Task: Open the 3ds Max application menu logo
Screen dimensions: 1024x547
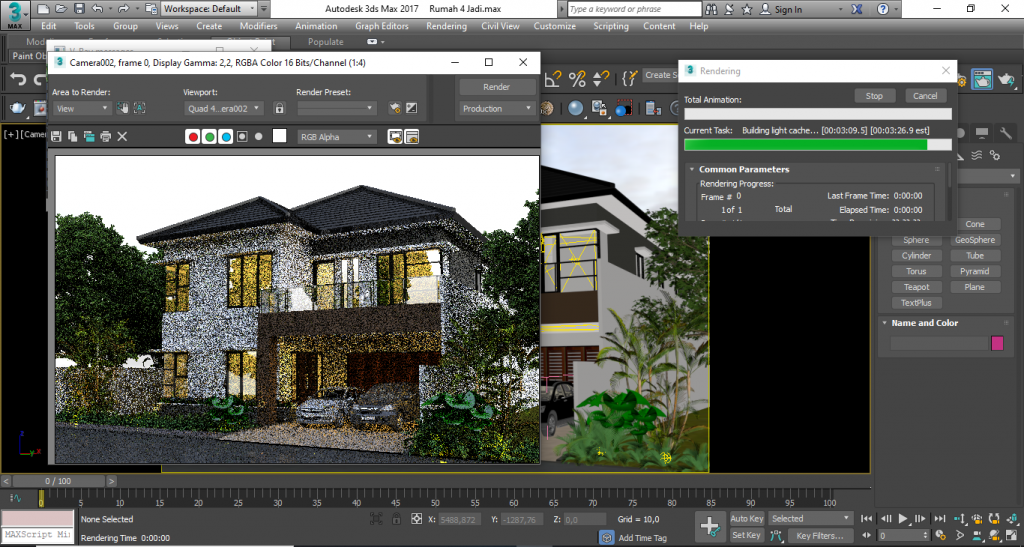Action: 14,14
